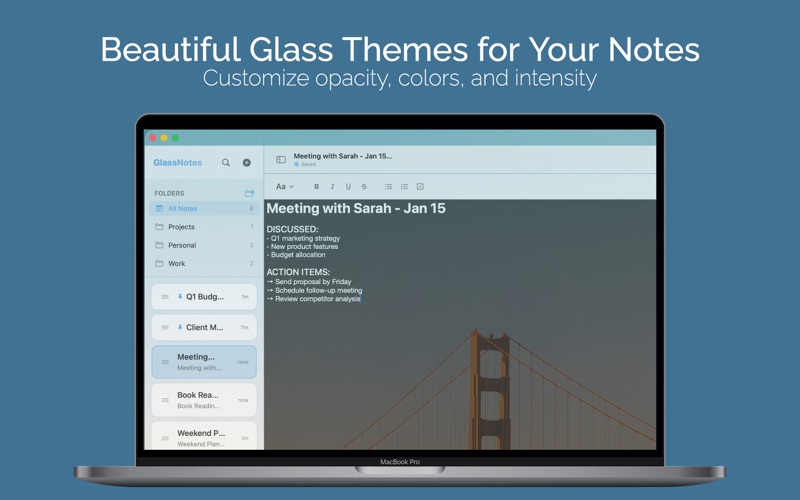This screenshot has width=800, height=500.
Task: Apply bold formatting
Action: click(316, 186)
